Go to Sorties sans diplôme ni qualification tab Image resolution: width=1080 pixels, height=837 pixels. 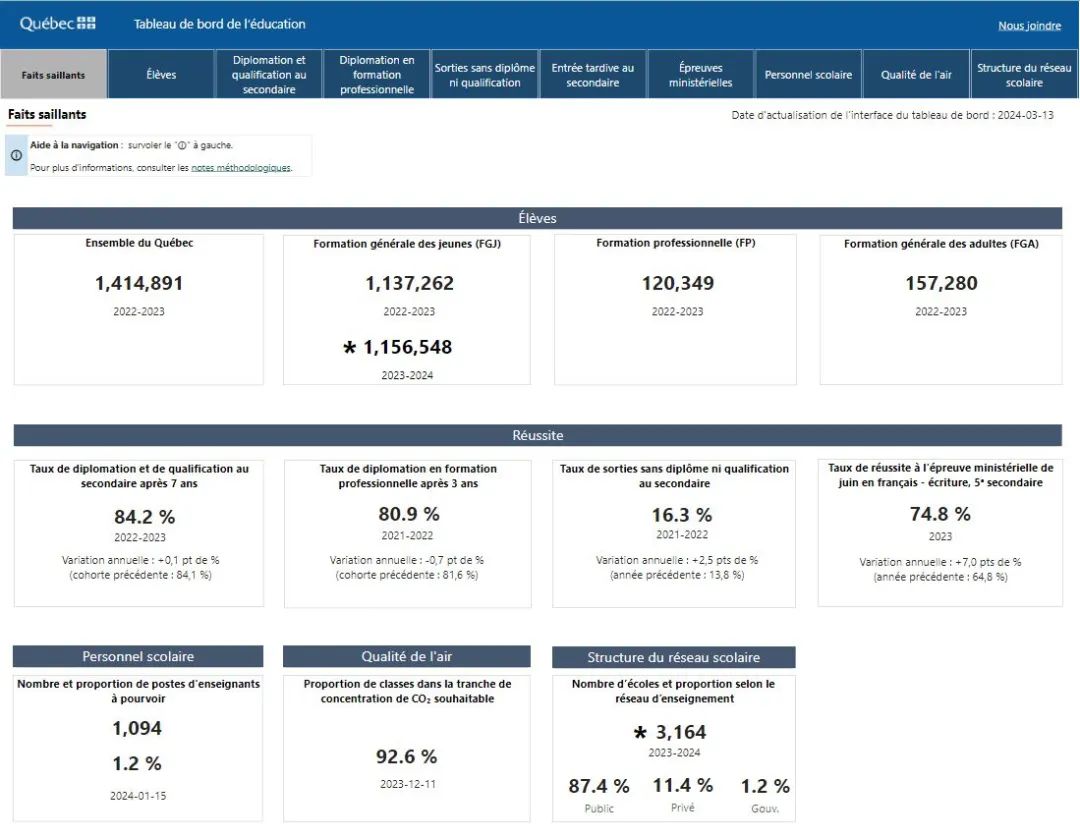coord(485,75)
